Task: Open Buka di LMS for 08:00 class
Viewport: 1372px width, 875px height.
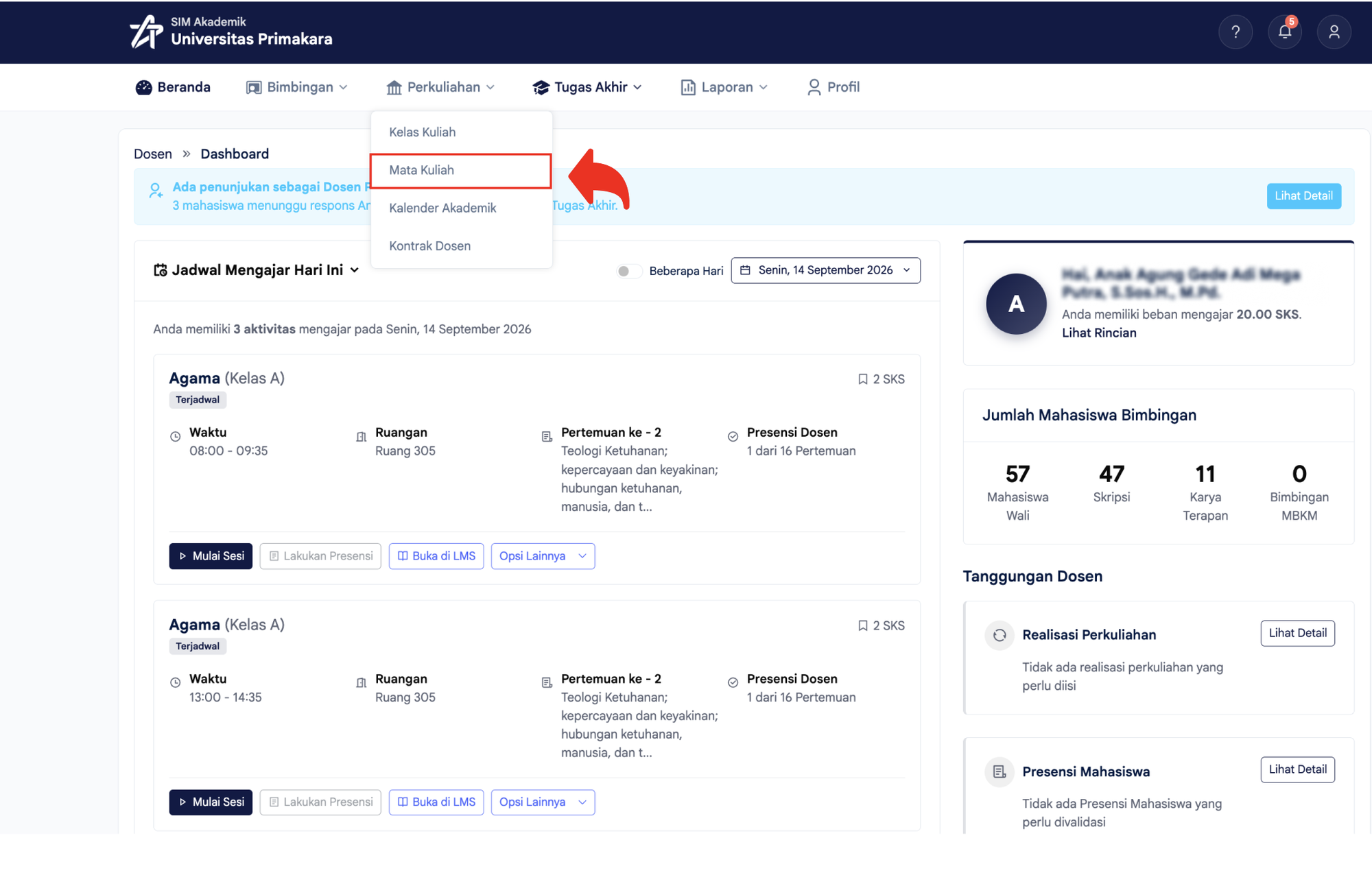Action: point(436,556)
